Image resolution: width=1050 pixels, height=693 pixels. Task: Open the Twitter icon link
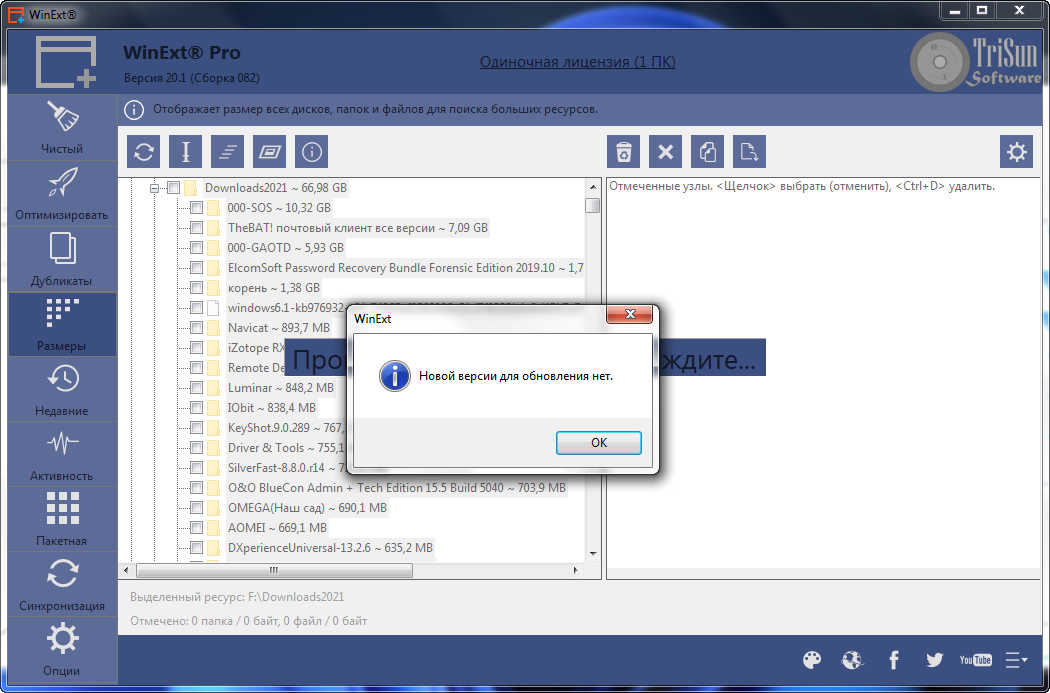coord(934,660)
